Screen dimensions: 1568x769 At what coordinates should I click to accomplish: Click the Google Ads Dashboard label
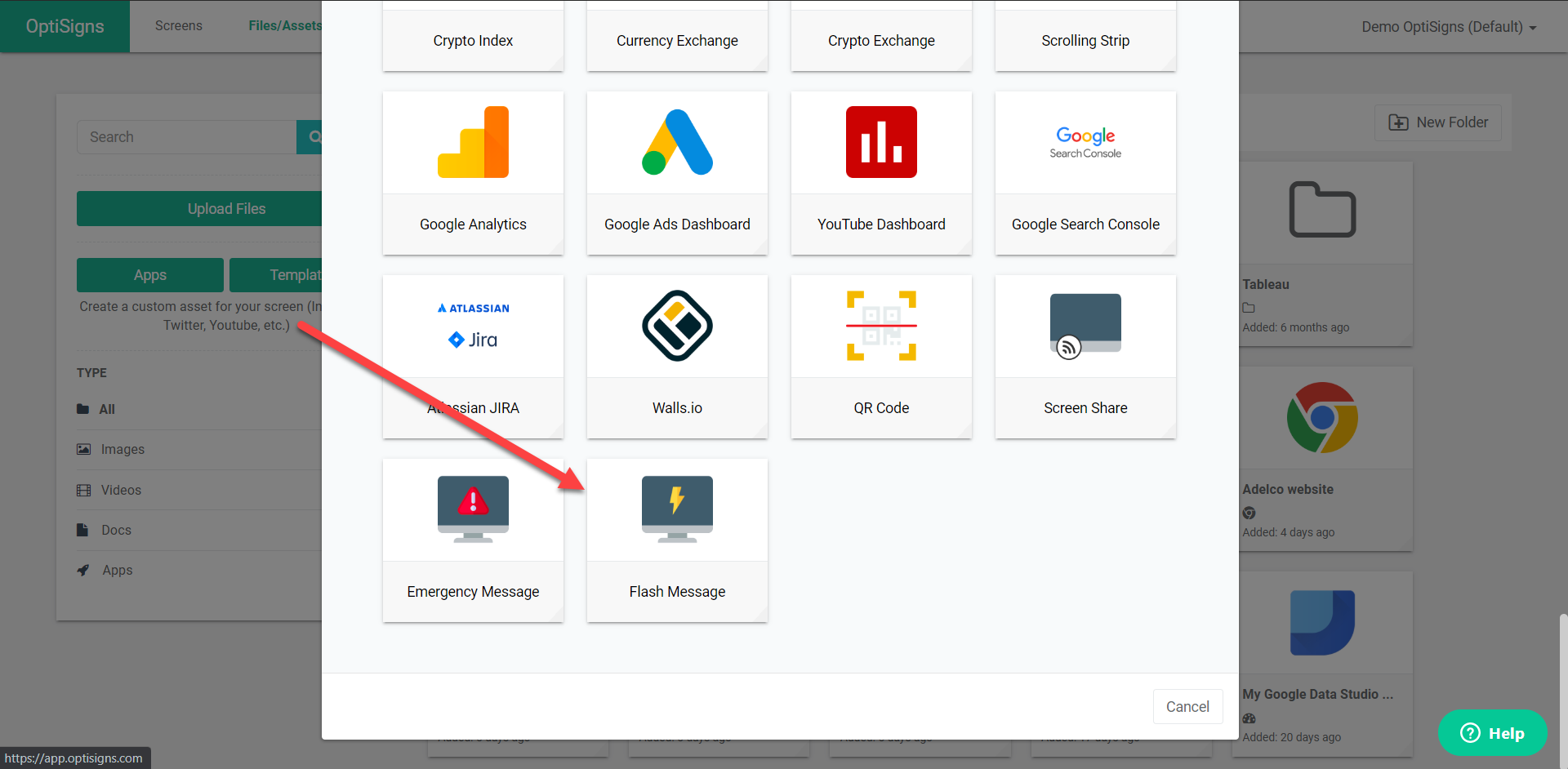(x=677, y=224)
